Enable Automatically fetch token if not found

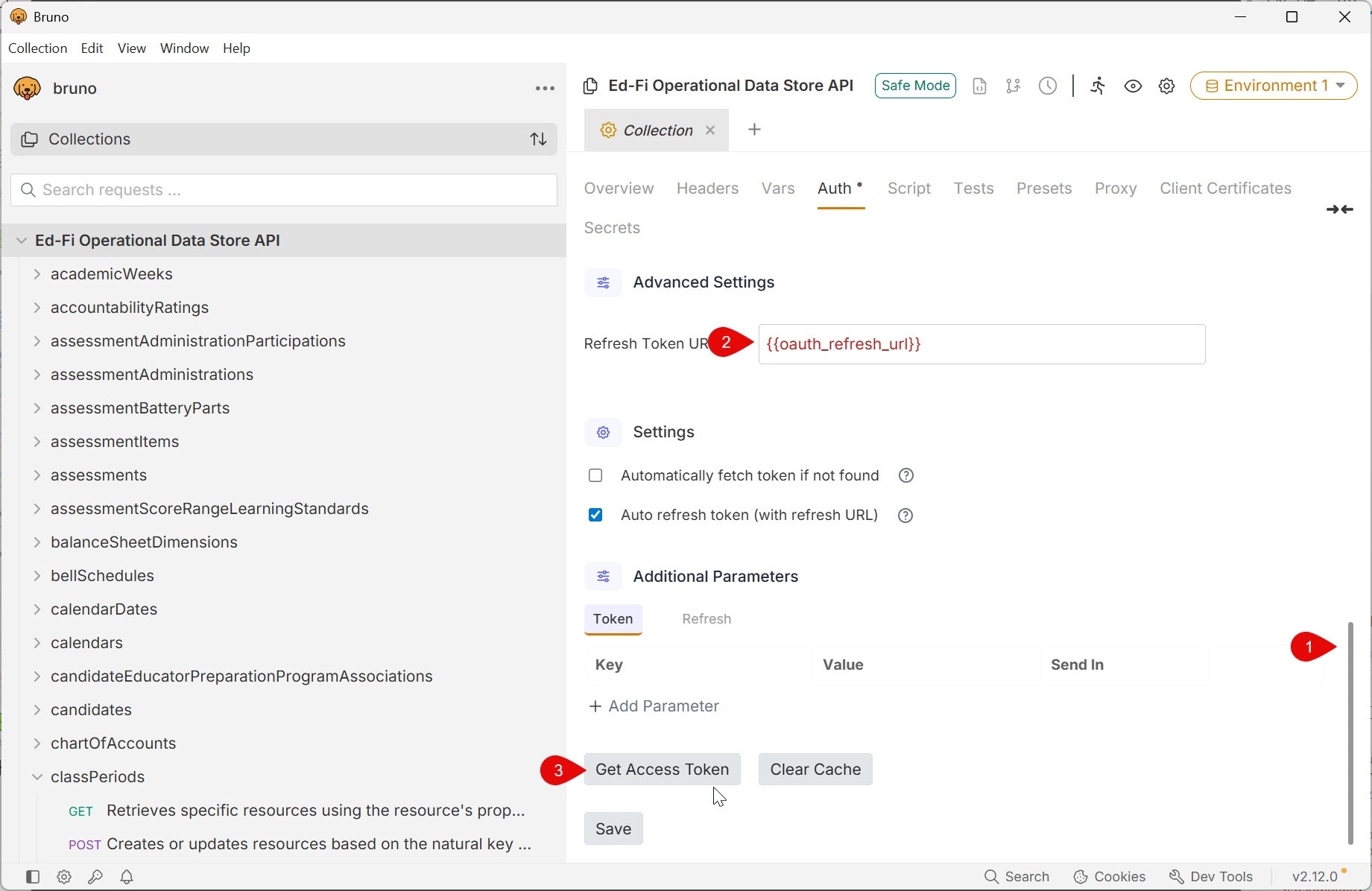[595, 475]
